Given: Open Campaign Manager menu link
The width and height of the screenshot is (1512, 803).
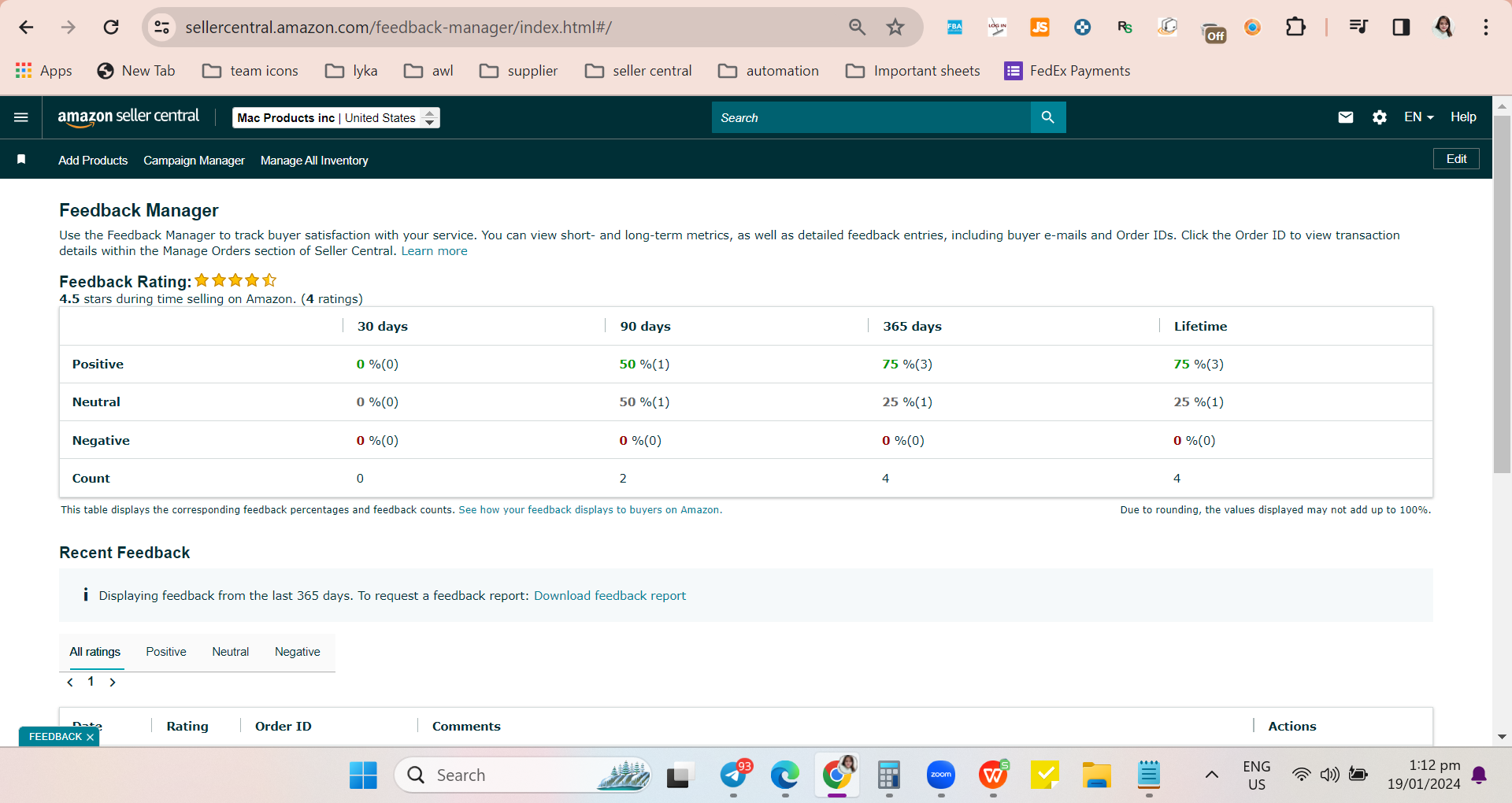Looking at the screenshot, I should [x=194, y=161].
